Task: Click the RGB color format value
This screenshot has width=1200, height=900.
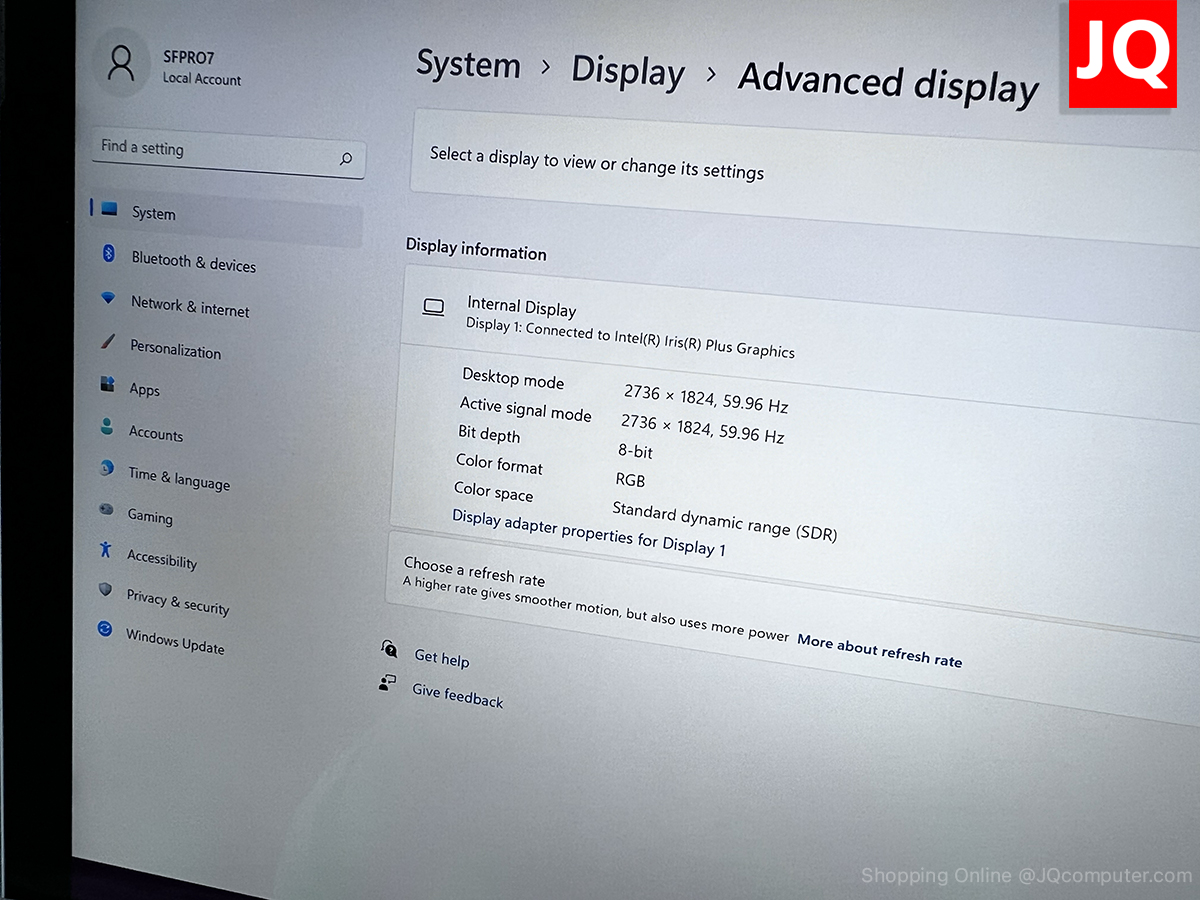Action: tap(630, 480)
